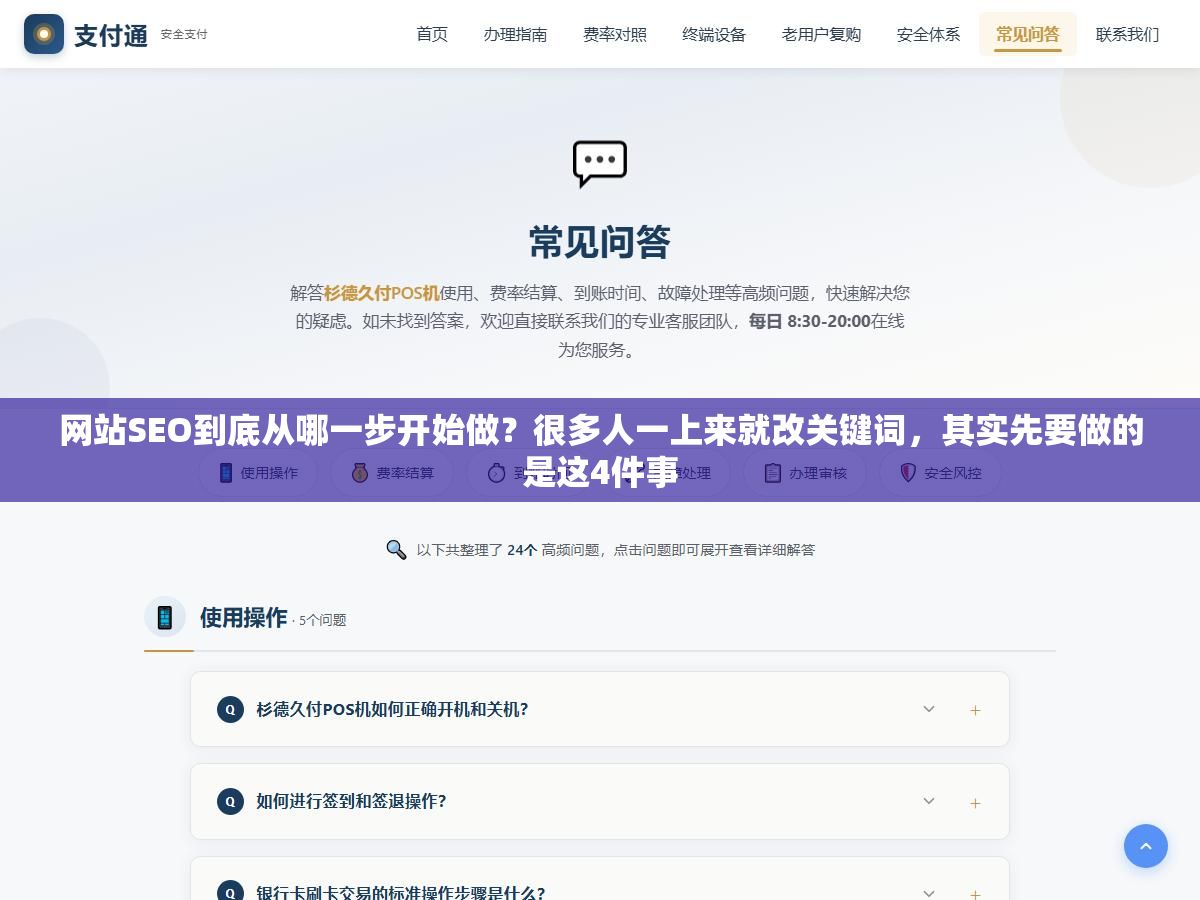Click plus icon on 签到和签退 question row

(975, 803)
